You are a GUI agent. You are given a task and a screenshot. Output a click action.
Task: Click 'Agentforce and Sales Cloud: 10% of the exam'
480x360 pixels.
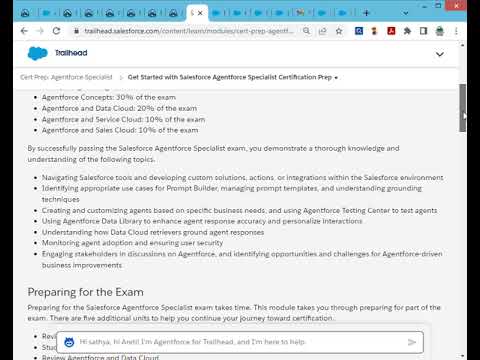pyautogui.click(x=120, y=130)
